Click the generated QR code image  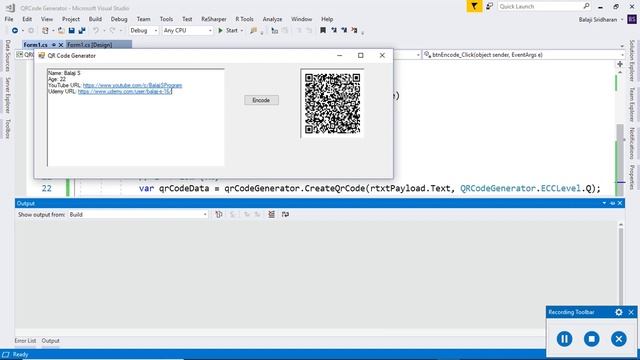[x=332, y=104]
